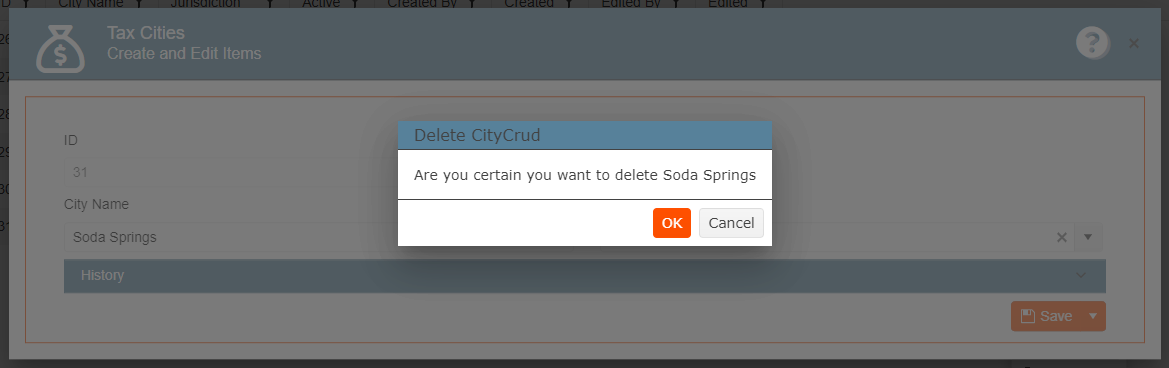Click the floppy disk icon on Save

[x=1027, y=316]
